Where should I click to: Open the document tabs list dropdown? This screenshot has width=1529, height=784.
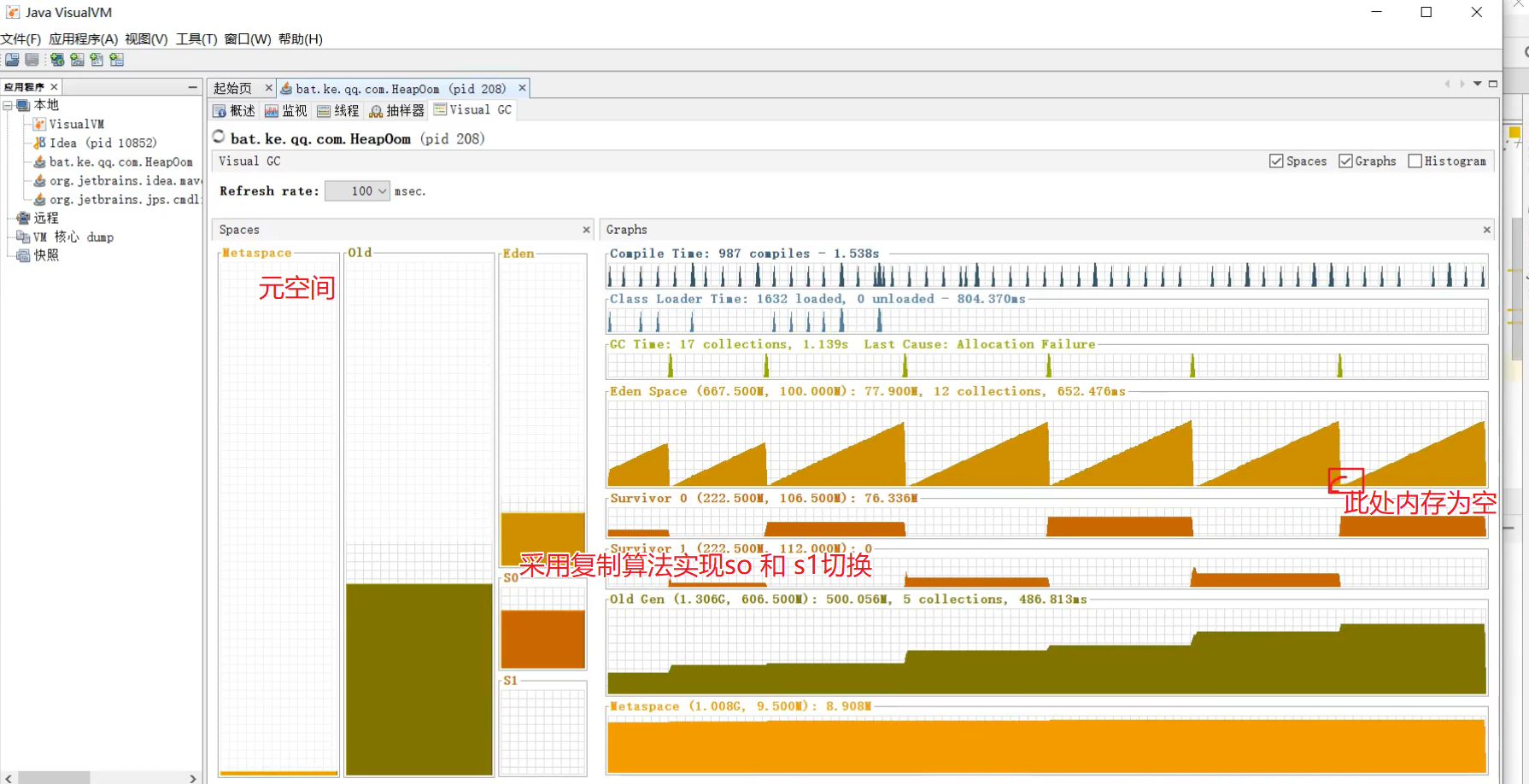[x=1477, y=84]
